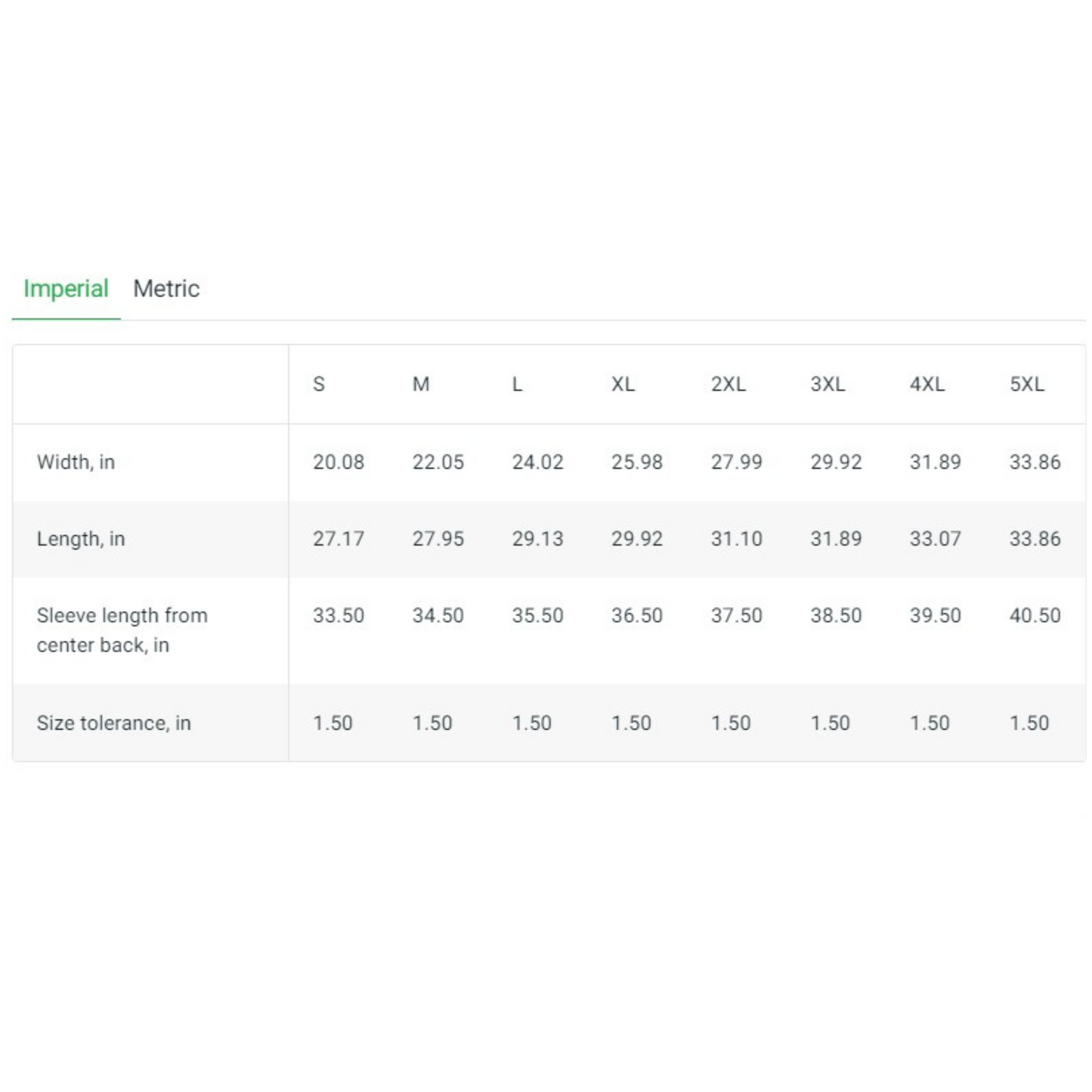Click the 'Width, in' row label
Viewport: 1092px width, 1092px height.
pos(76,462)
